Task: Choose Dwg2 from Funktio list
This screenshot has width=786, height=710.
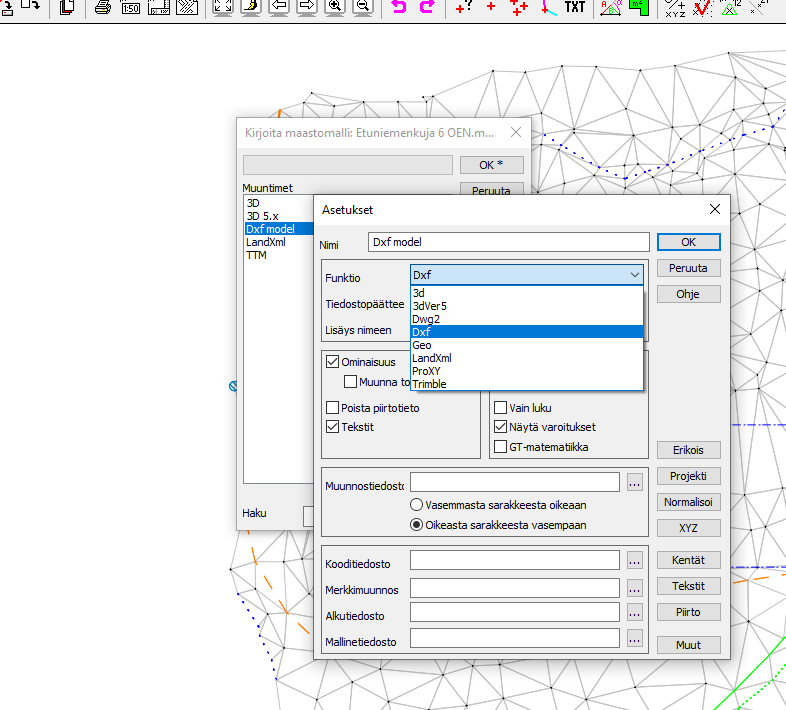Action: [x=527, y=319]
